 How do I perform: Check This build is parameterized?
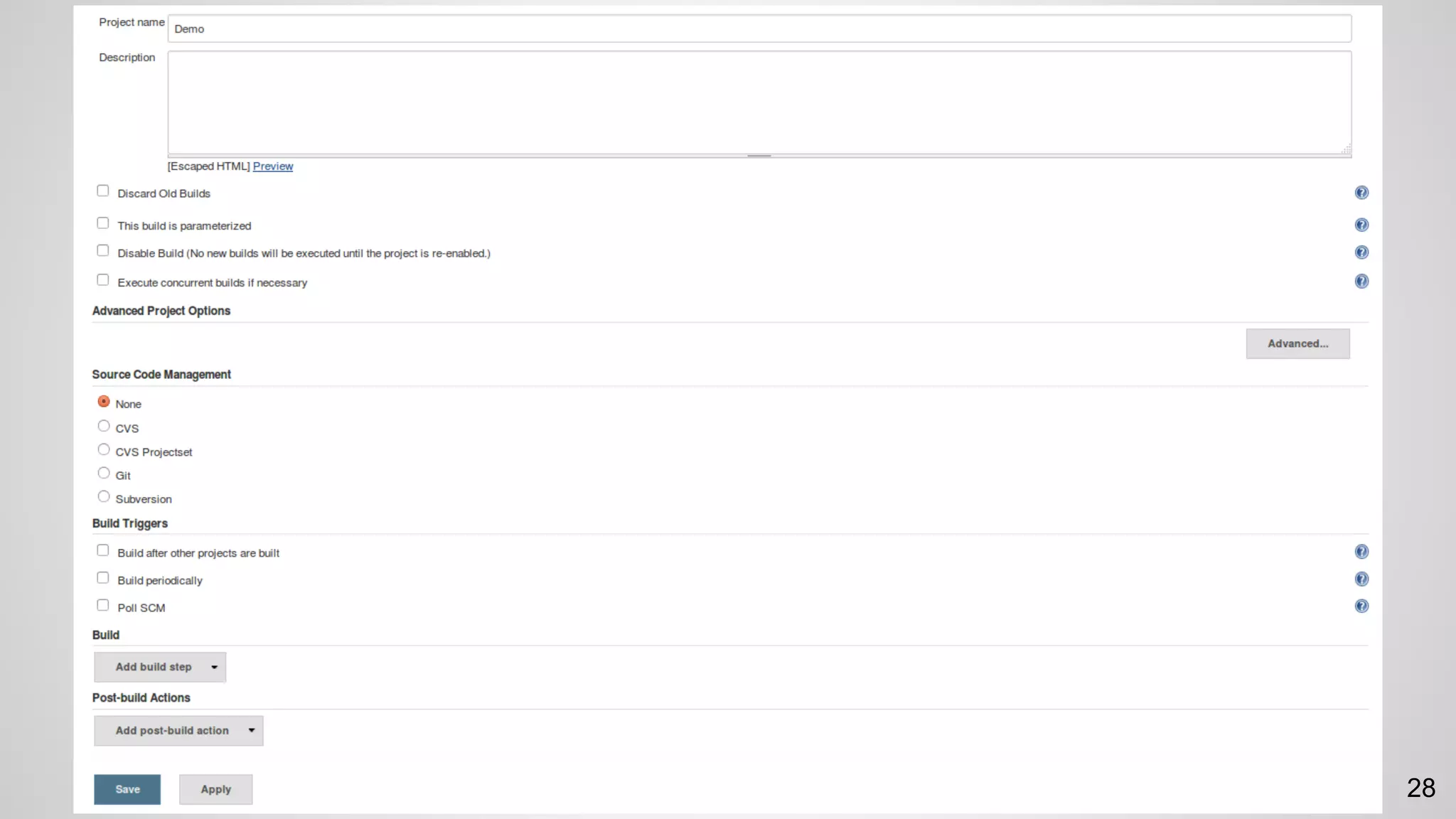click(x=103, y=224)
